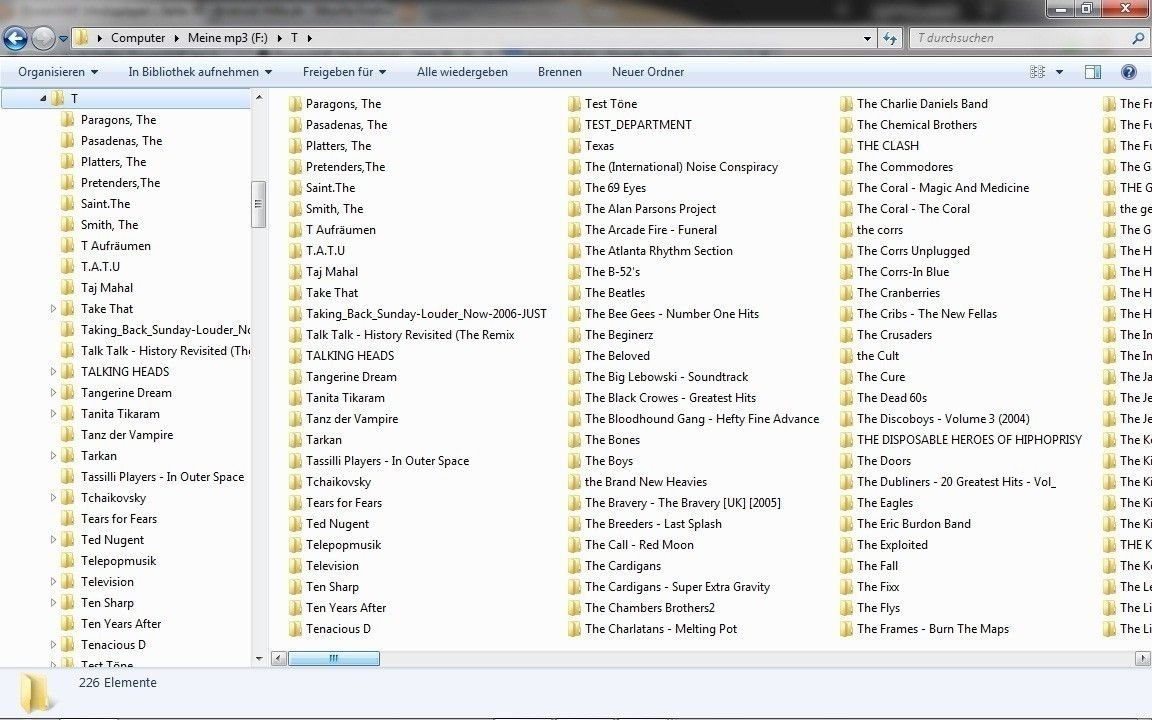Select 'Paragons, The' folder icon in file list
This screenshot has height=720, width=1152.
(295, 104)
